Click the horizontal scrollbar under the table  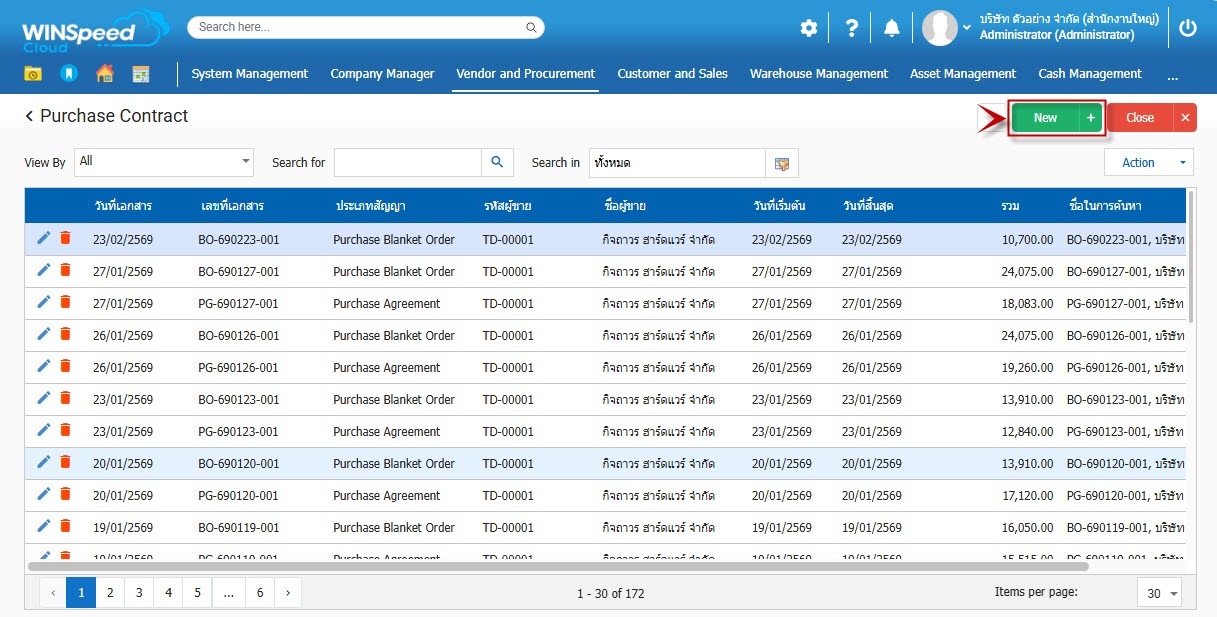point(558,566)
